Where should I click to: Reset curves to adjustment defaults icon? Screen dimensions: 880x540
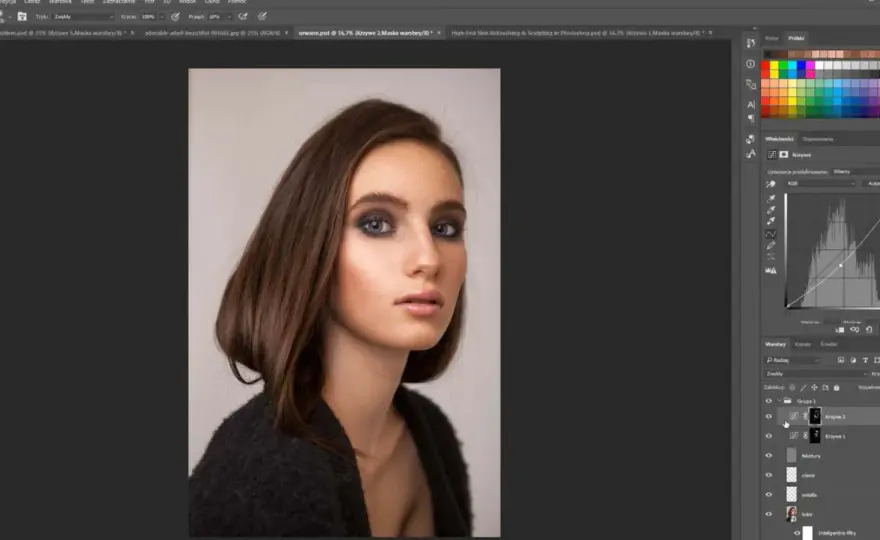(869, 330)
